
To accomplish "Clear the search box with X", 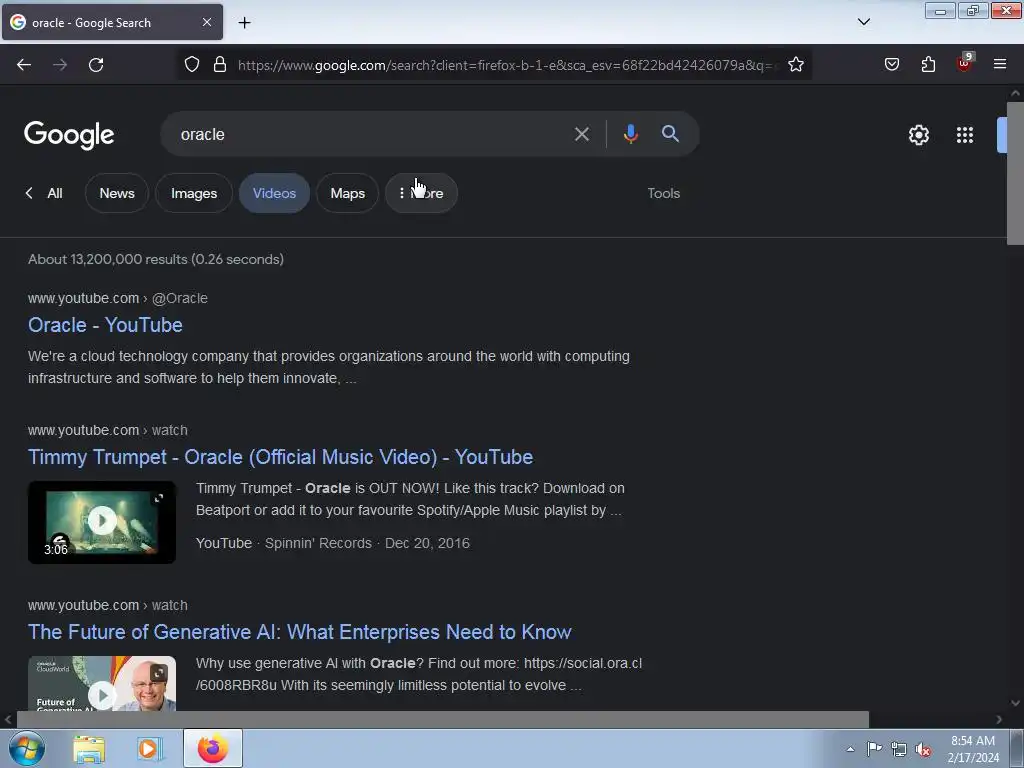I will point(581,135).
